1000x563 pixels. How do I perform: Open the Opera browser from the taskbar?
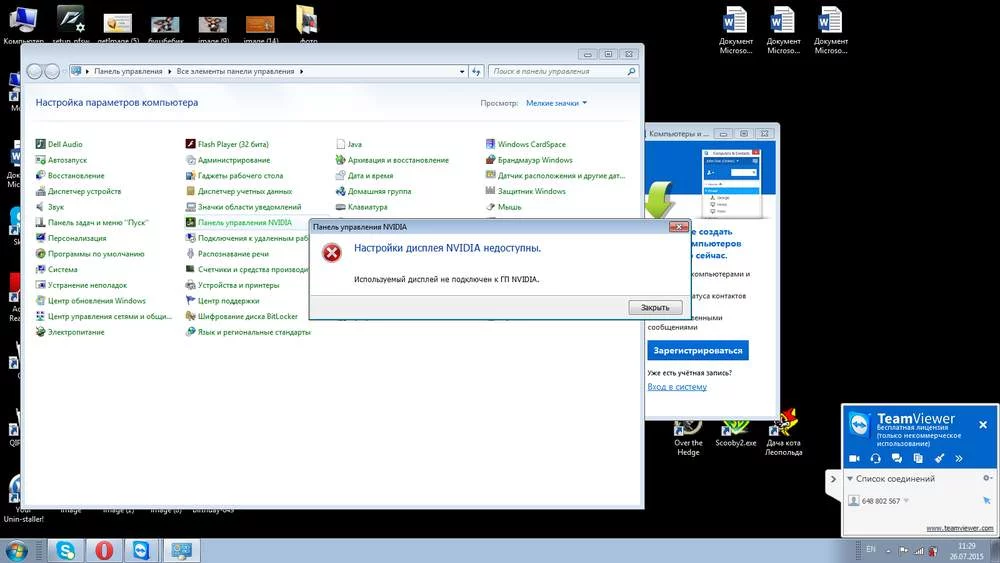pos(105,551)
